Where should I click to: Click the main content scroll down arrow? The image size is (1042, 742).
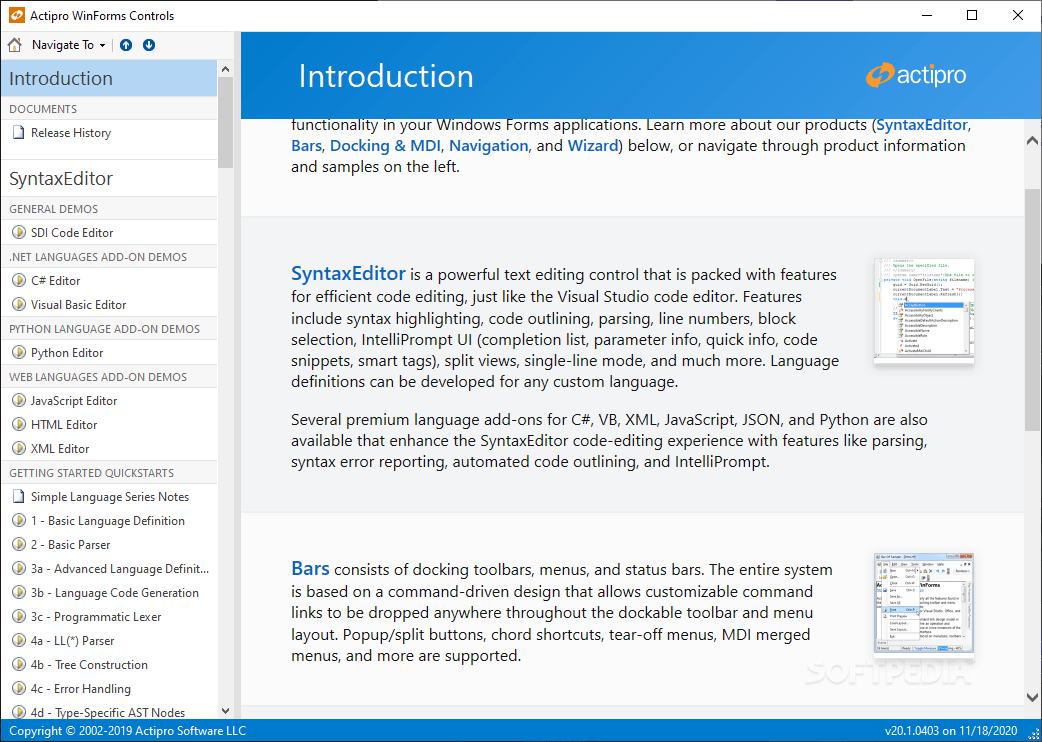point(1032,697)
